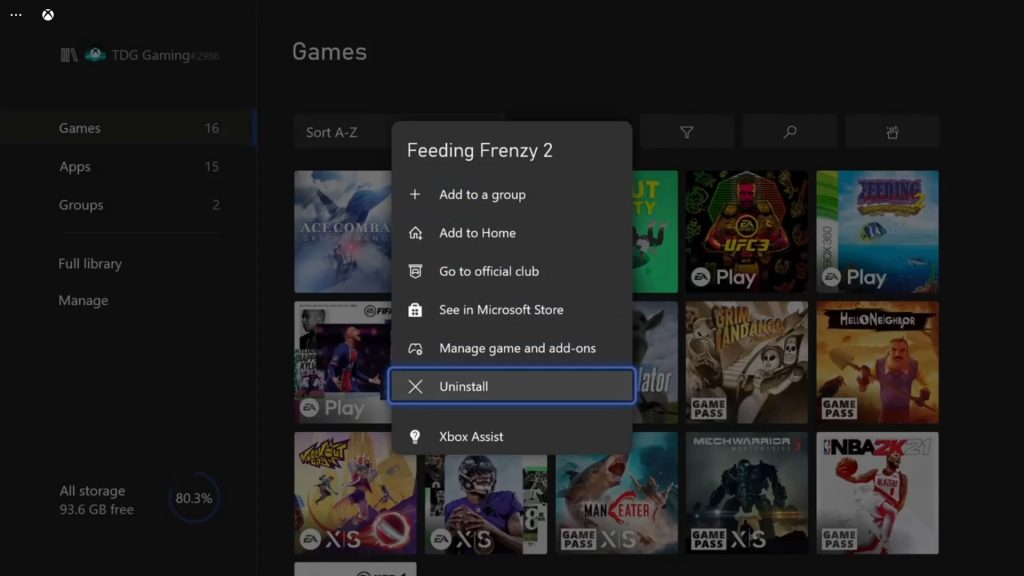The width and height of the screenshot is (1024, 576).
Task: Click the controller manage icon
Action: coord(415,349)
